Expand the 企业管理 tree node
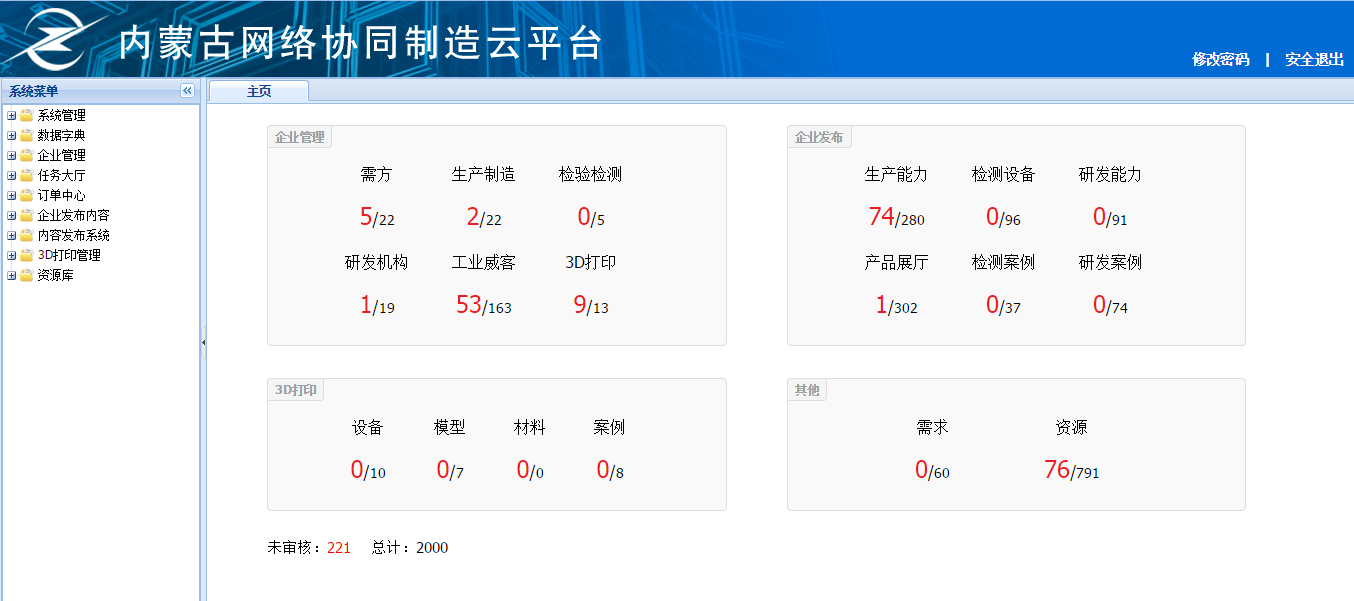1354x601 pixels. 12,156
